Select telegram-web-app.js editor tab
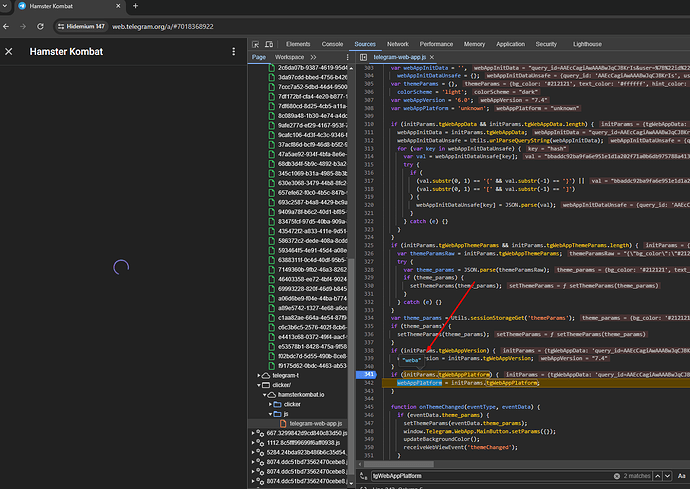This screenshot has height=489, width=690. (400, 57)
